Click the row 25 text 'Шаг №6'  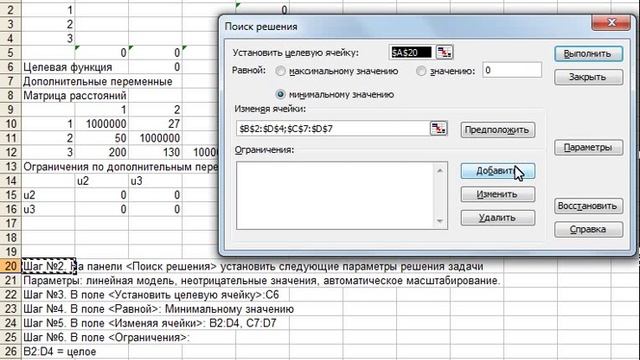coord(106,338)
